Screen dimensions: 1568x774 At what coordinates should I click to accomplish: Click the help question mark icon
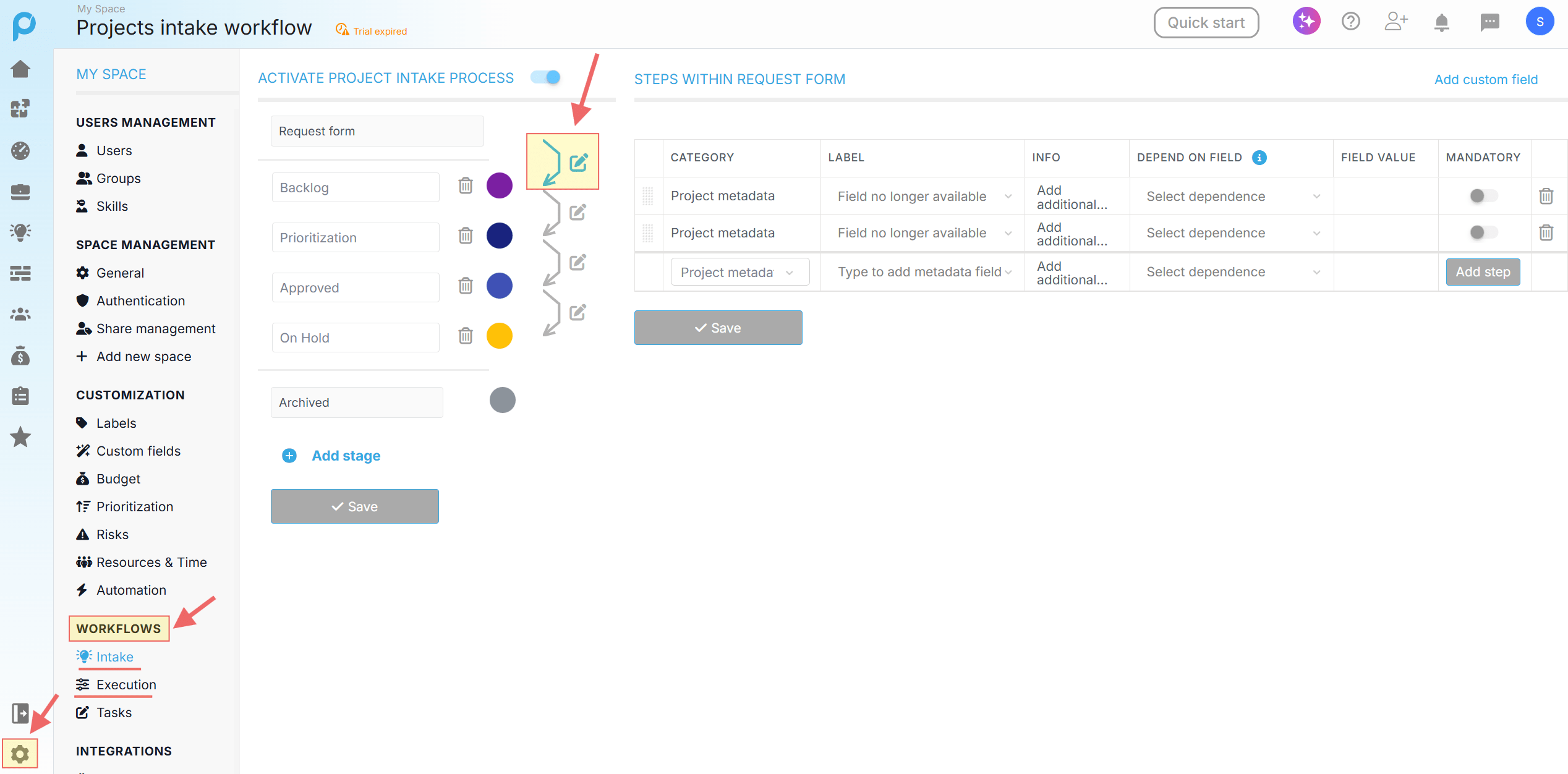coord(1350,22)
